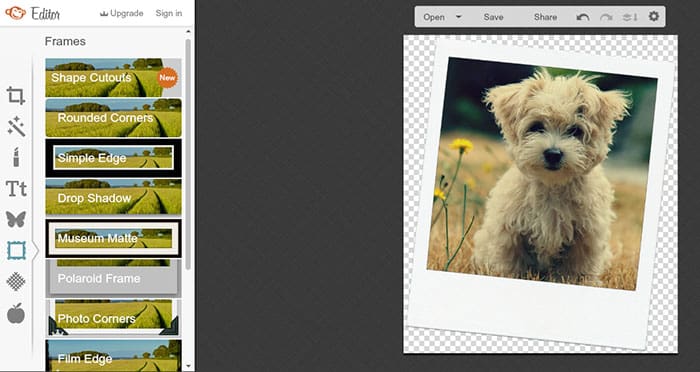Click the layers flatten icon

click(630, 17)
